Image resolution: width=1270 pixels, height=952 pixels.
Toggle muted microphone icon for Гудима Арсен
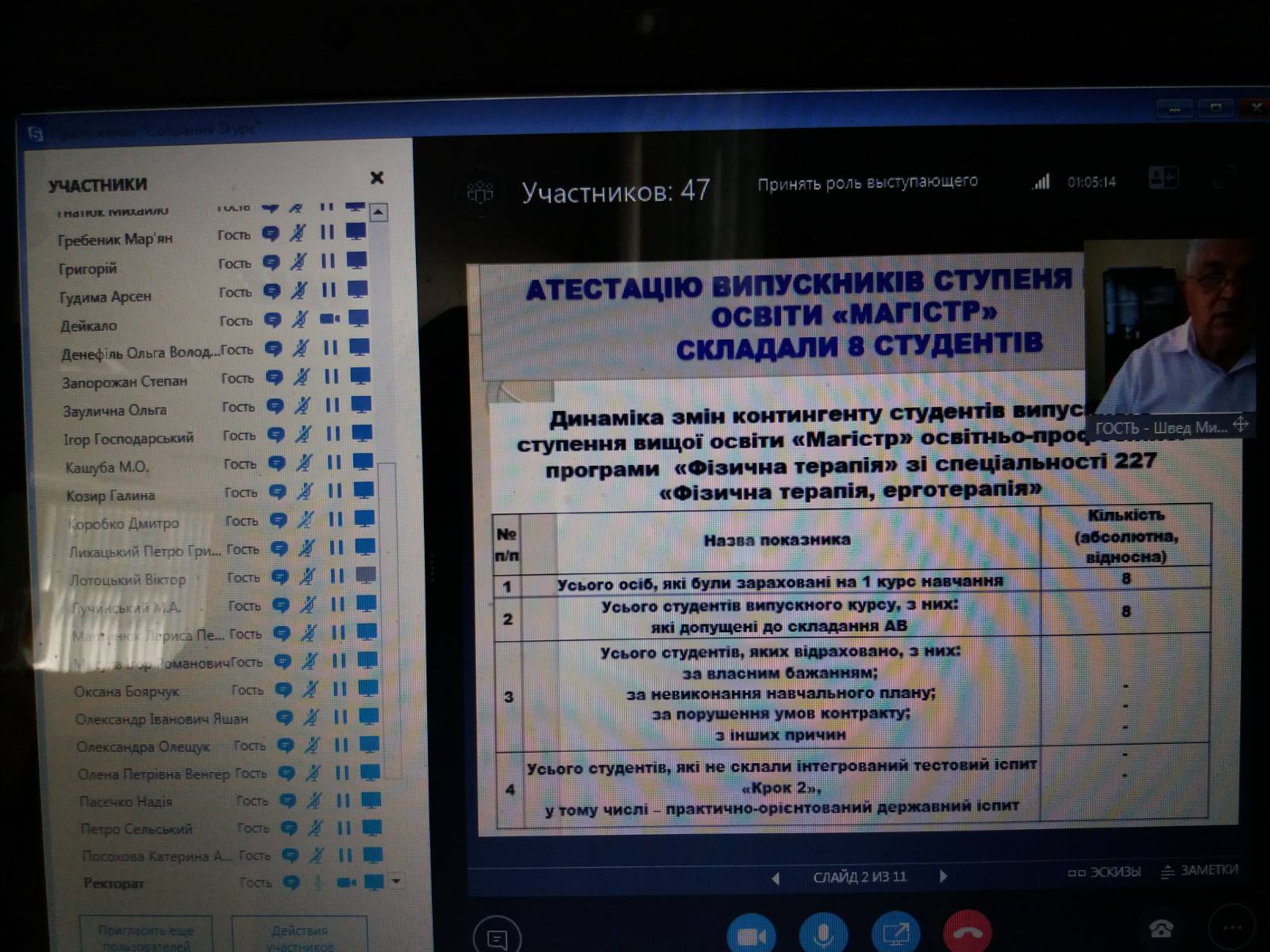(298, 290)
